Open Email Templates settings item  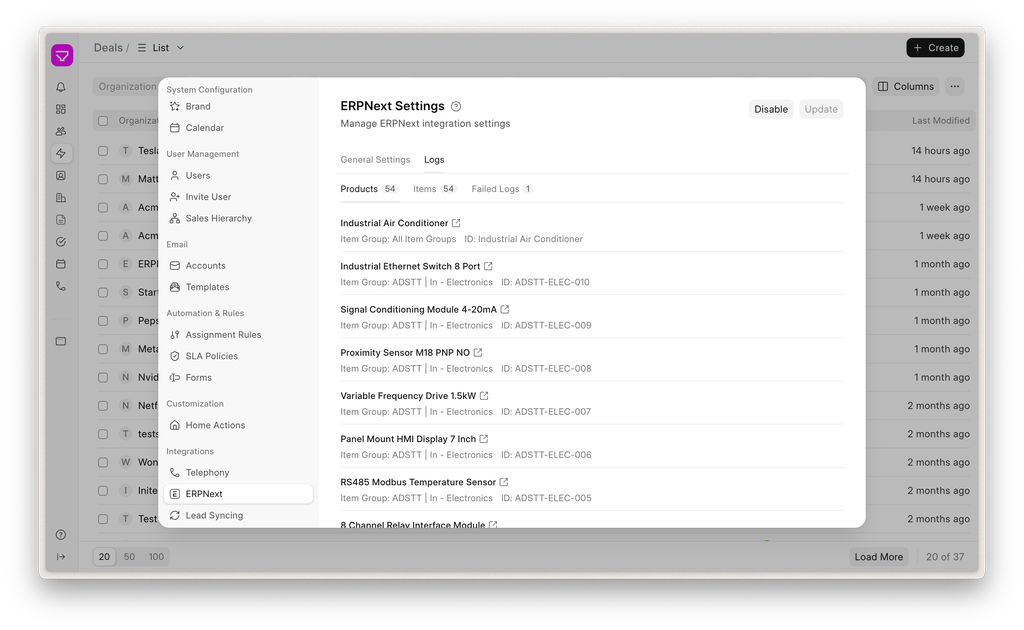[x=238, y=287]
